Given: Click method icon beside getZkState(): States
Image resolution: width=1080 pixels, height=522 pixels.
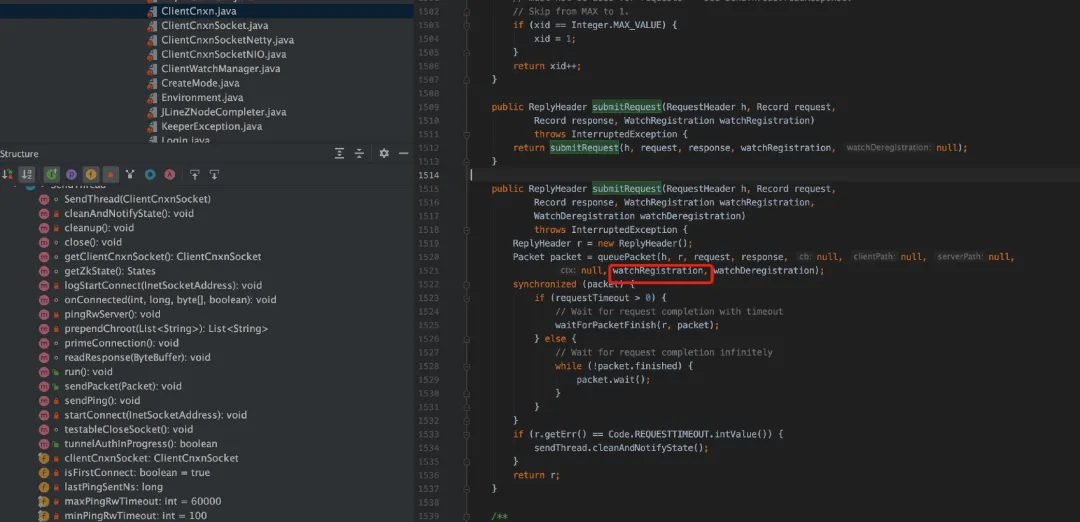Looking at the screenshot, I should coord(44,271).
